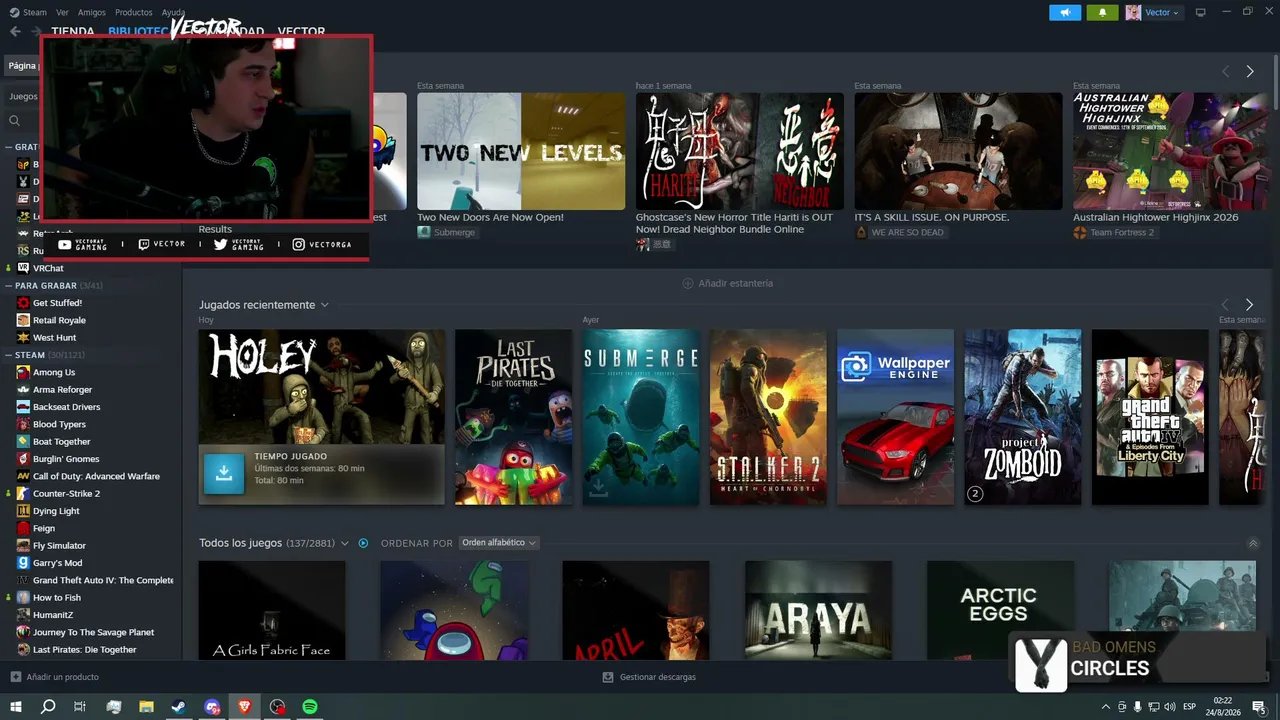The width and height of the screenshot is (1280, 720).
Task: Open the Brave browser taskbar icon
Action: pyautogui.click(x=245, y=707)
